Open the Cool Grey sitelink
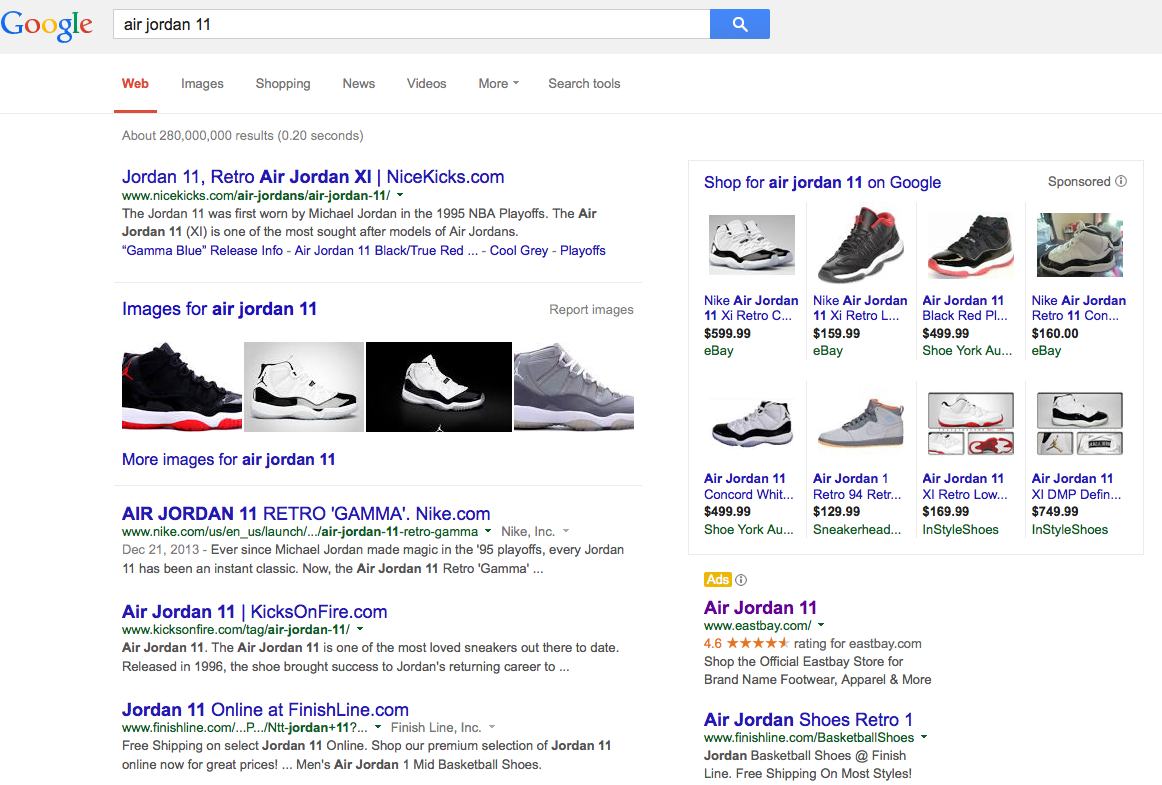Viewport: 1162px width, 785px height. click(519, 251)
